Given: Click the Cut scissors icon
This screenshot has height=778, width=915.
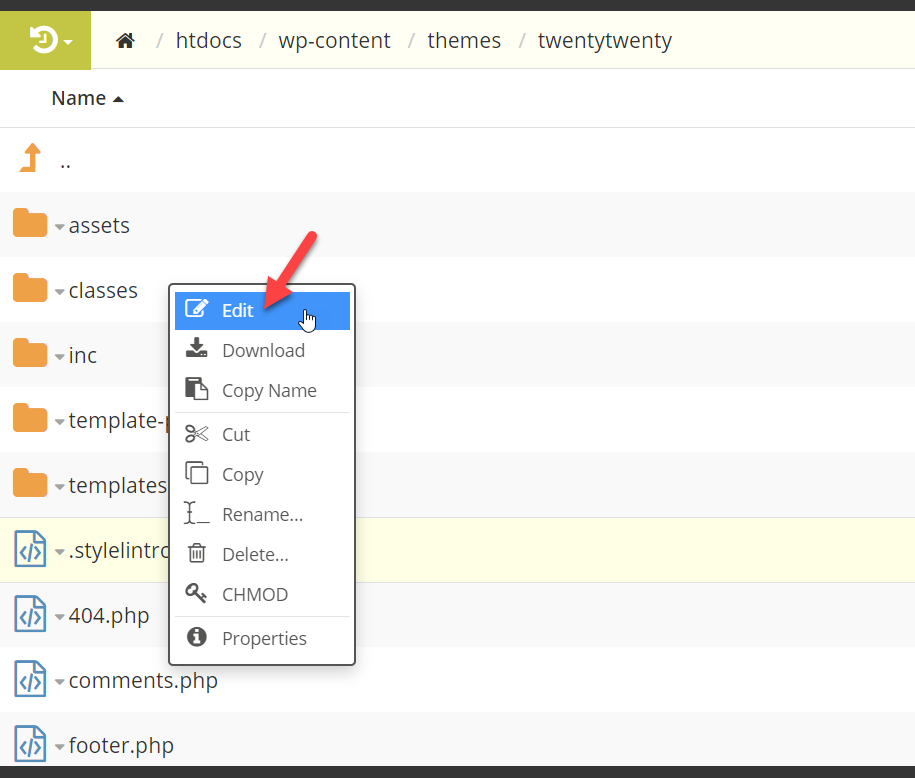Looking at the screenshot, I should click(x=197, y=434).
